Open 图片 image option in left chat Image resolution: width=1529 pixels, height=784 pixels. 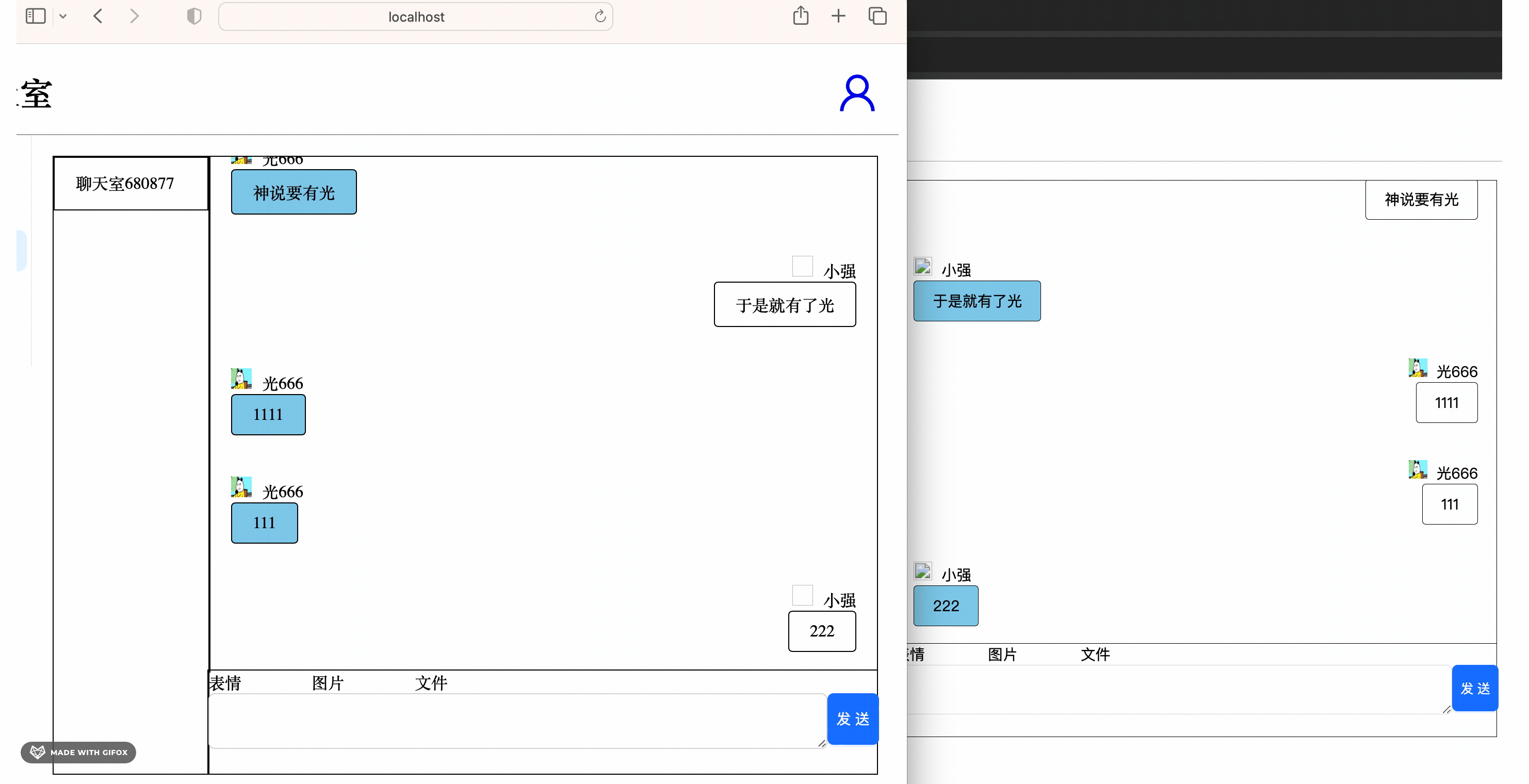[x=328, y=683]
